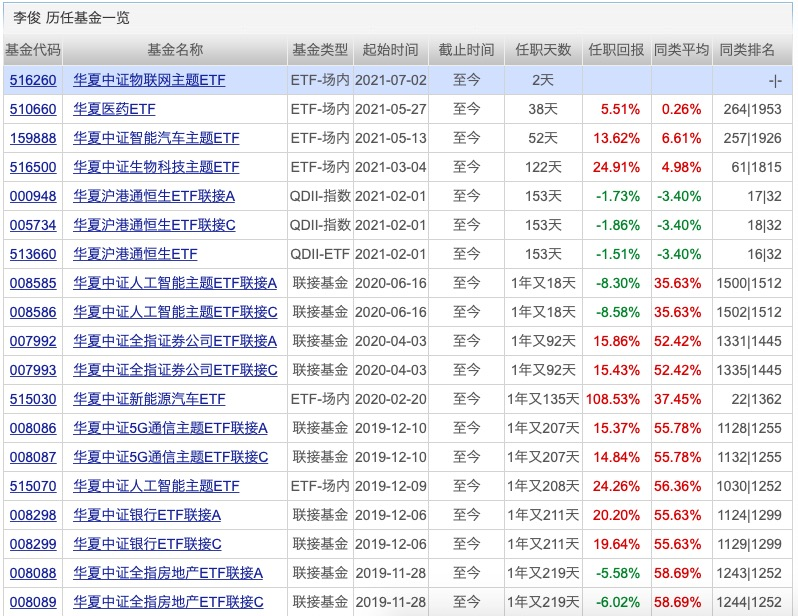Click fund code 516500
798x616 pixels.
tap(33, 167)
